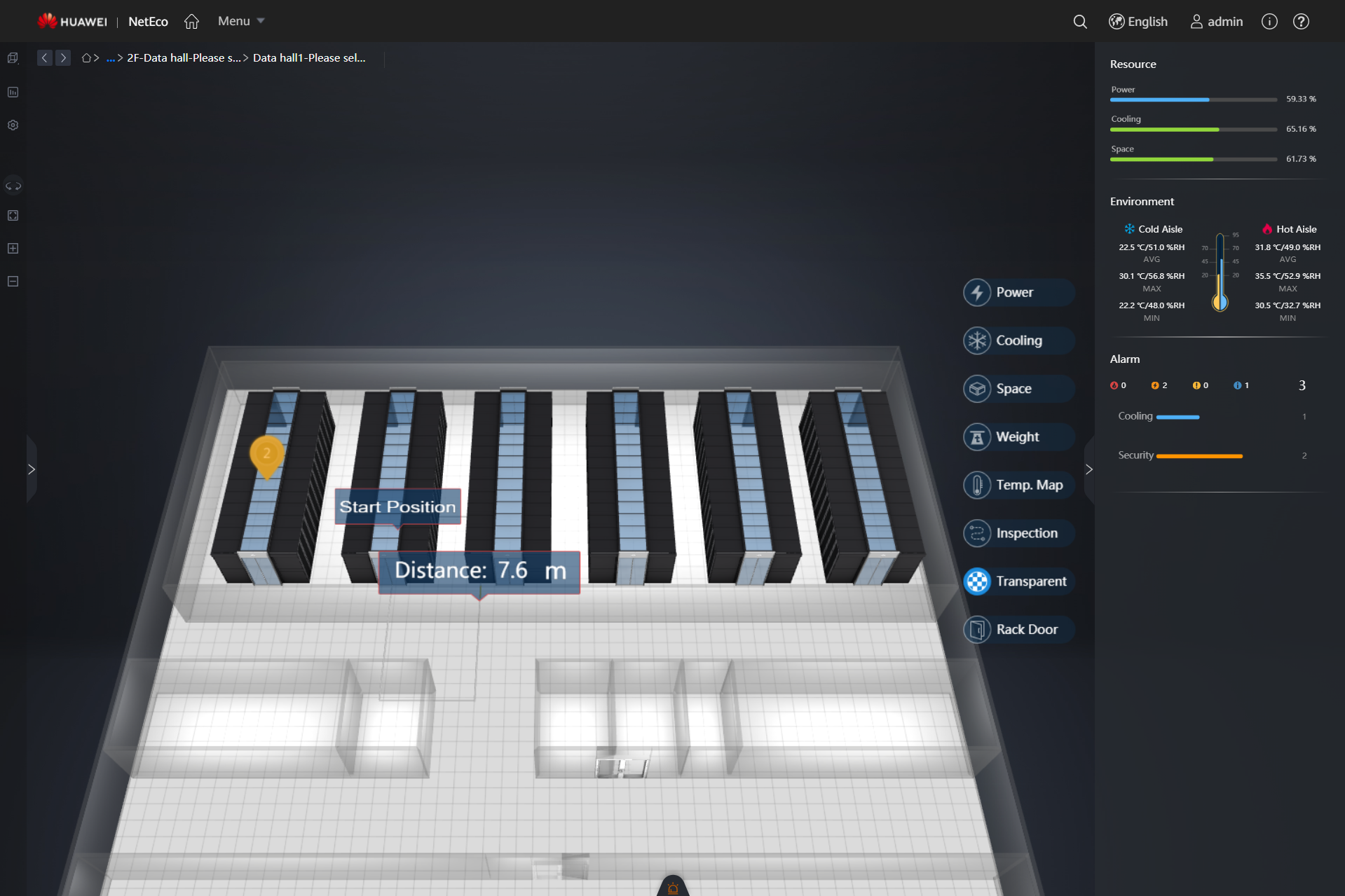Image resolution: width=1345 pixels, height=896 pixels.
Task: Zoom in using the plus icon
Action: [x=13, y=247]
